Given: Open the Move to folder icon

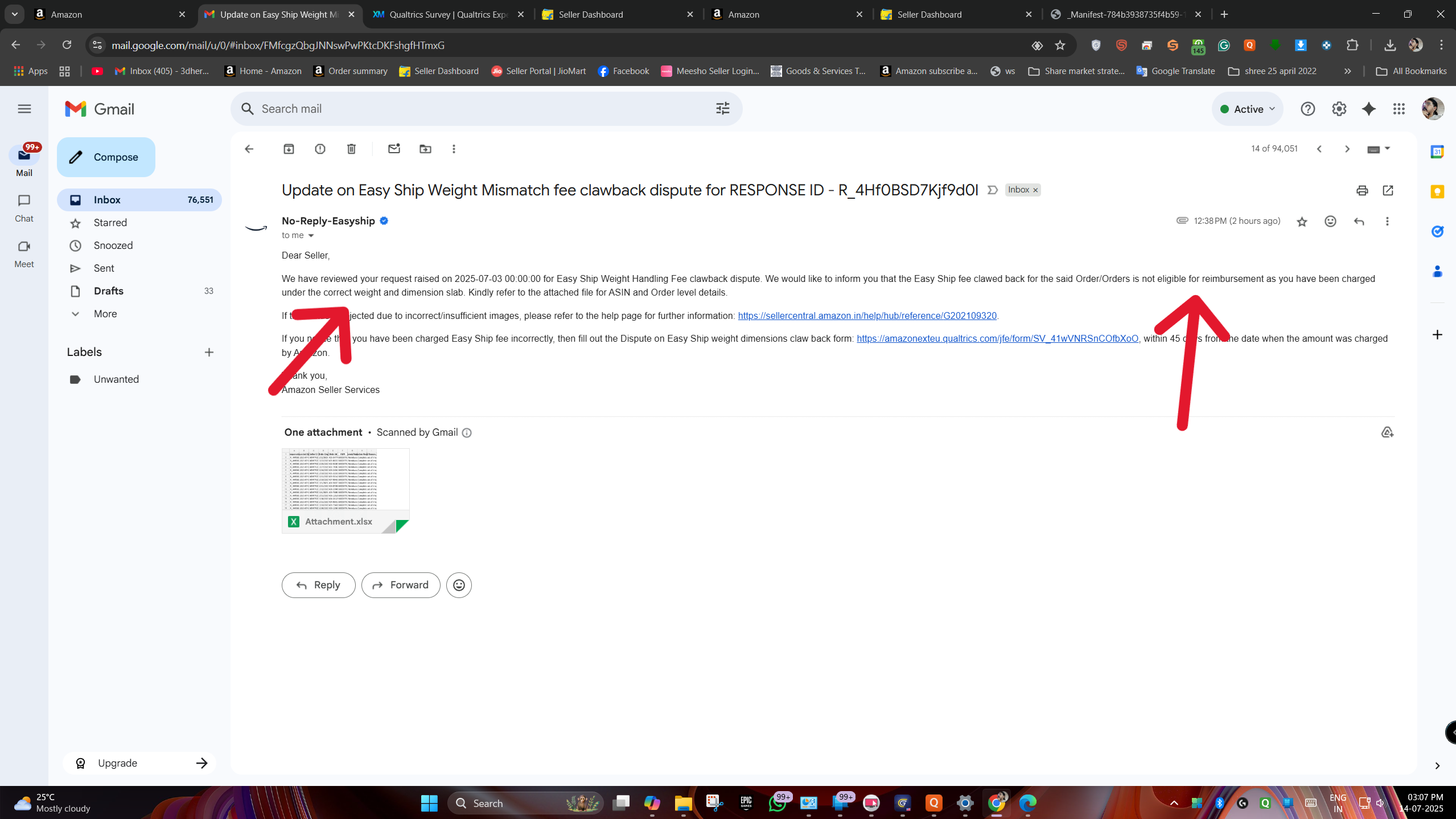Looking at the screenshot, I should click(x=425, y=149).
